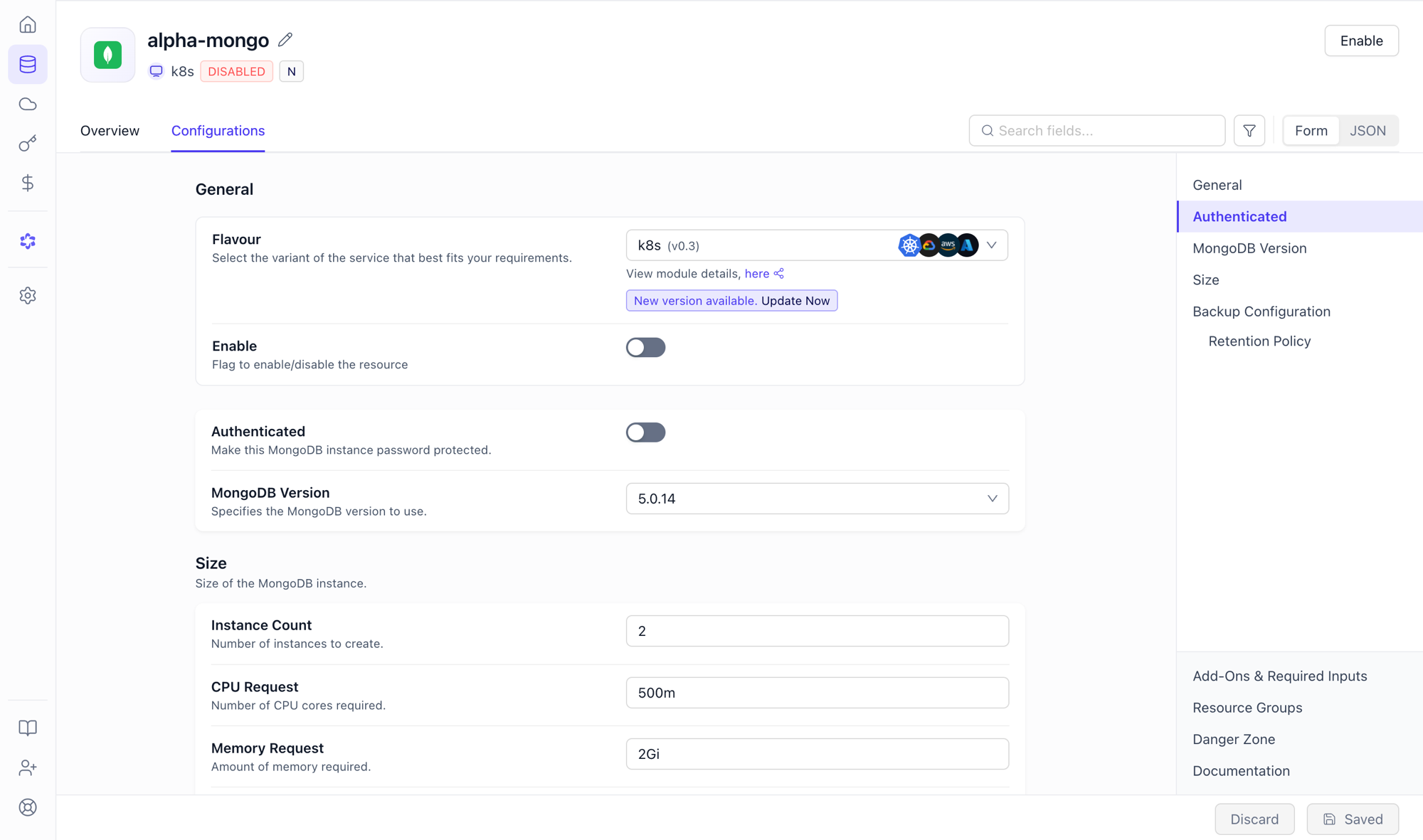
Task: Click the Instance Count field
Action: [x=817, y=631]
